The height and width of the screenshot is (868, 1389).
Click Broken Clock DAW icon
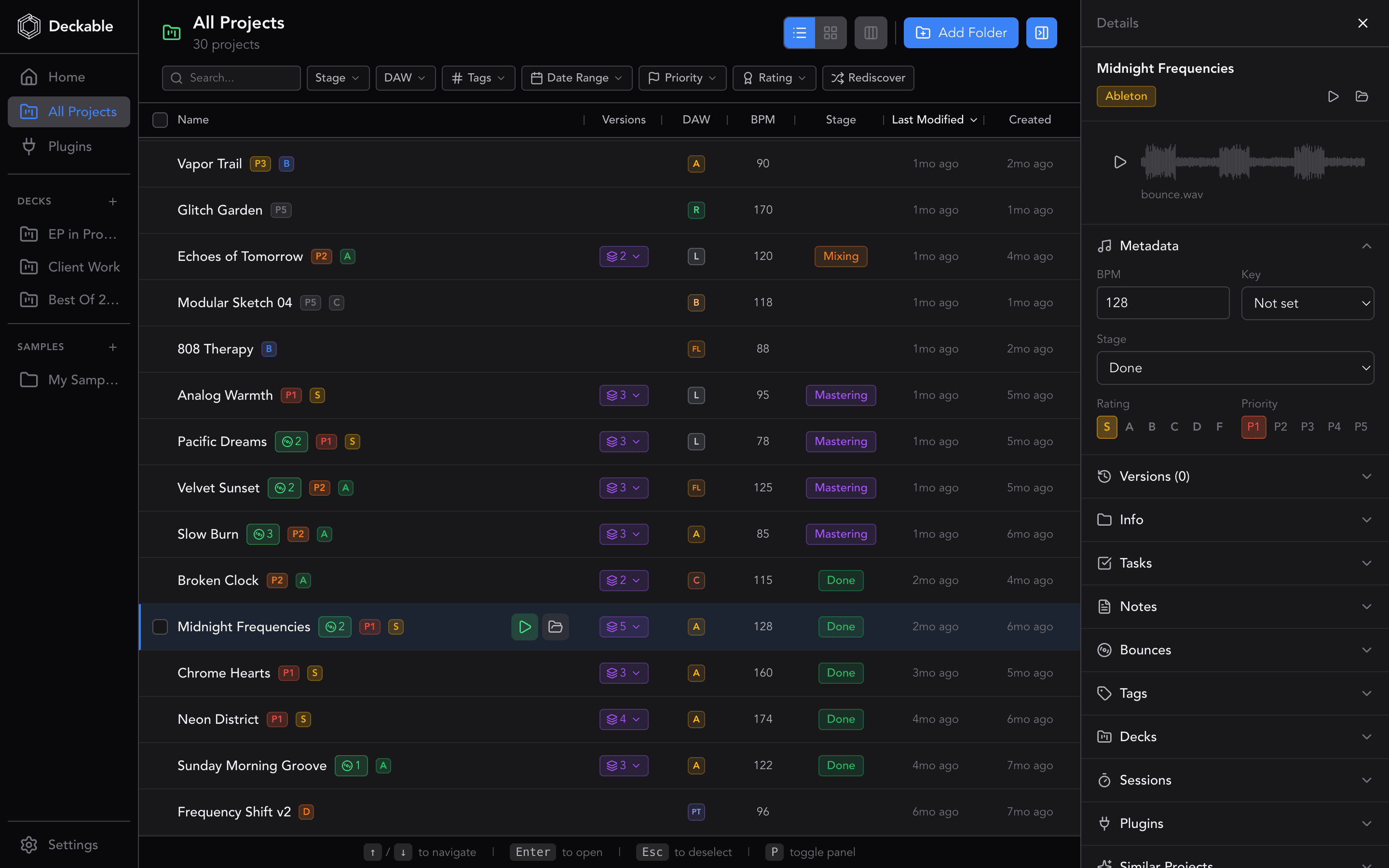pos(696,581)
